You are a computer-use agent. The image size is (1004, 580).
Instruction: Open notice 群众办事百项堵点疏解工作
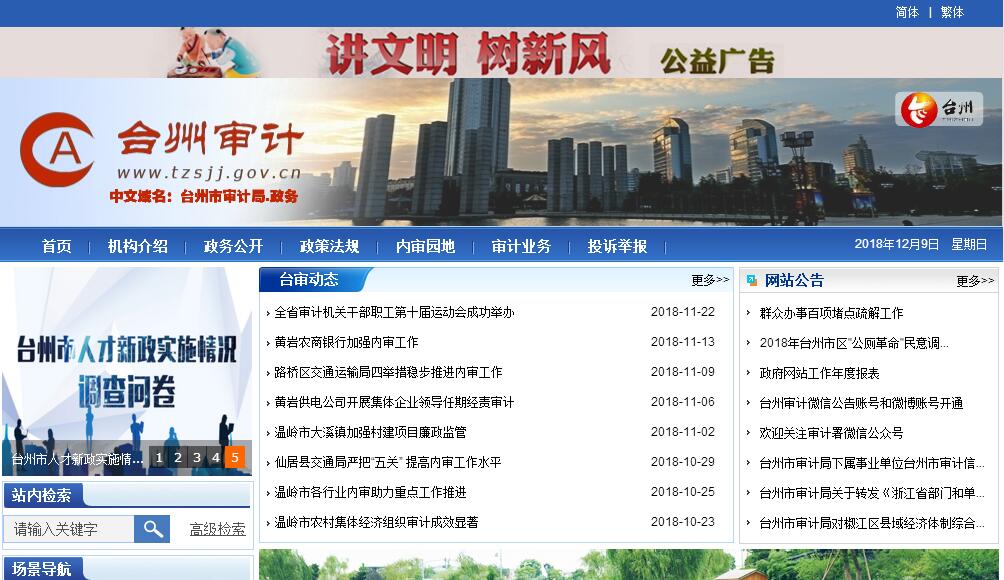[831, 313]
